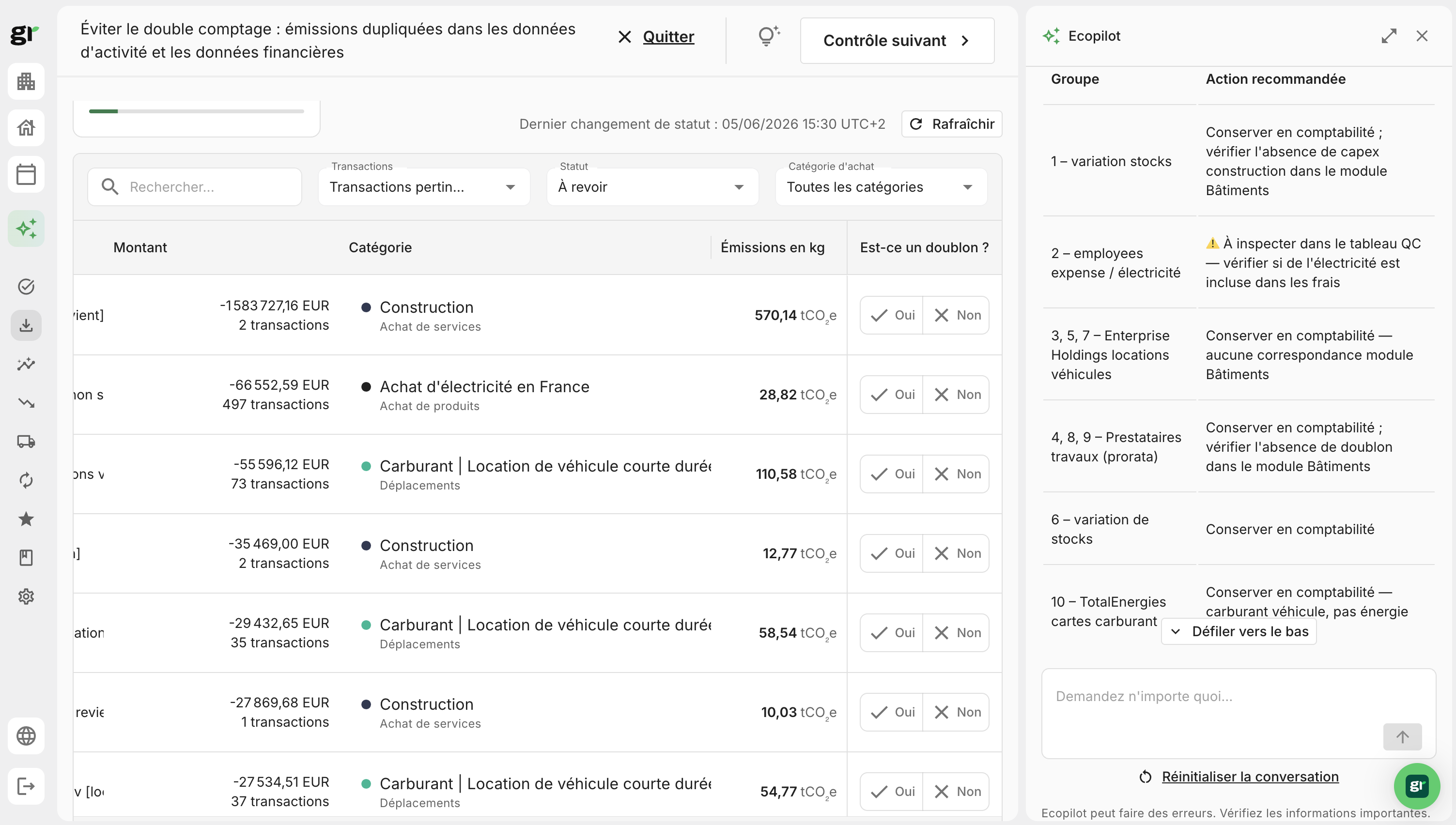Click the logout icon in sidebar

(26, 786)
